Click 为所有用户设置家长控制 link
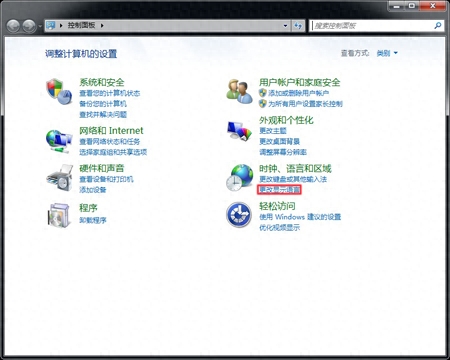The height and width of the screenshot is (360, 450). 305,104
